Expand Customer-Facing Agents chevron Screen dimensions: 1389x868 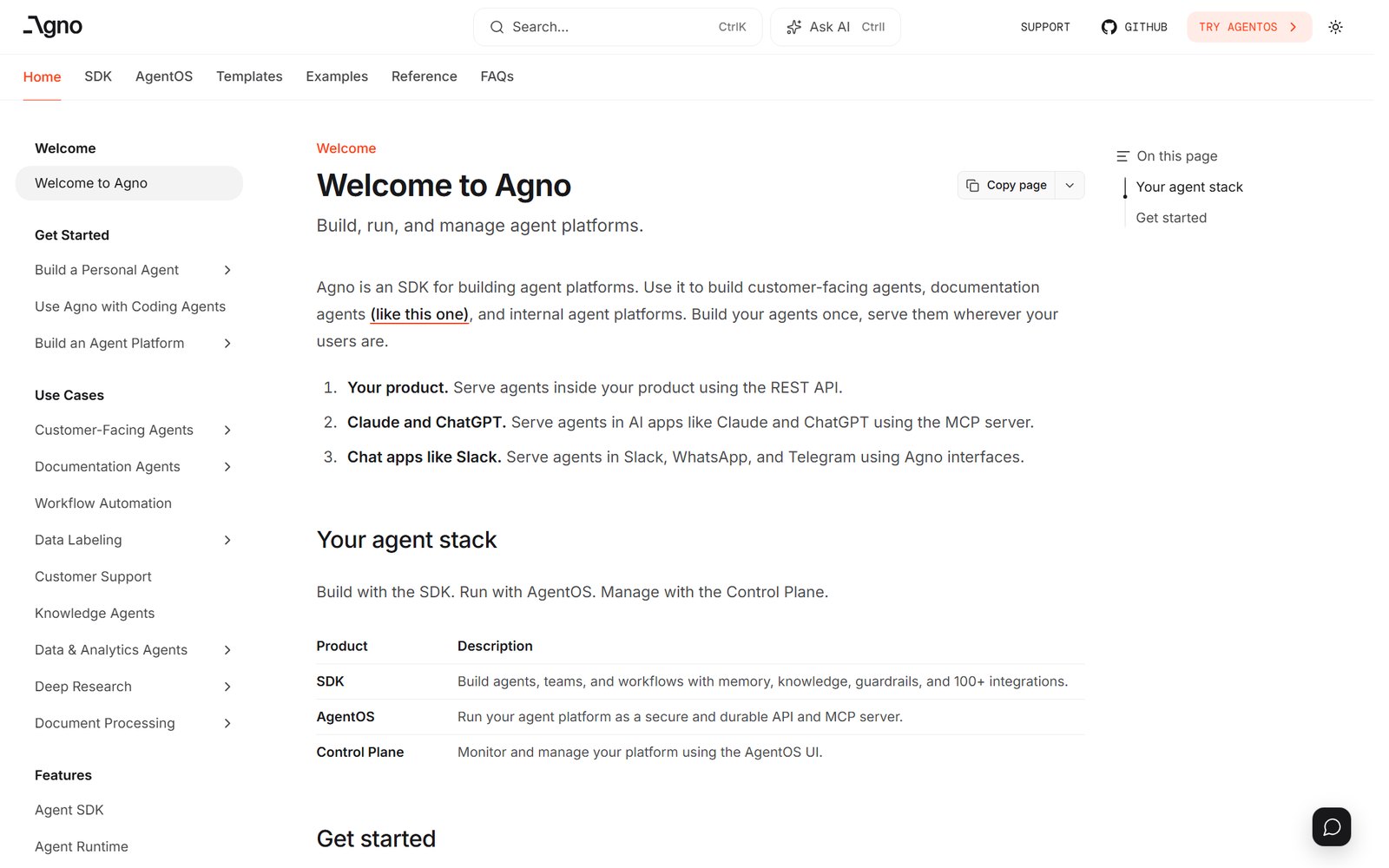point(227,430)
